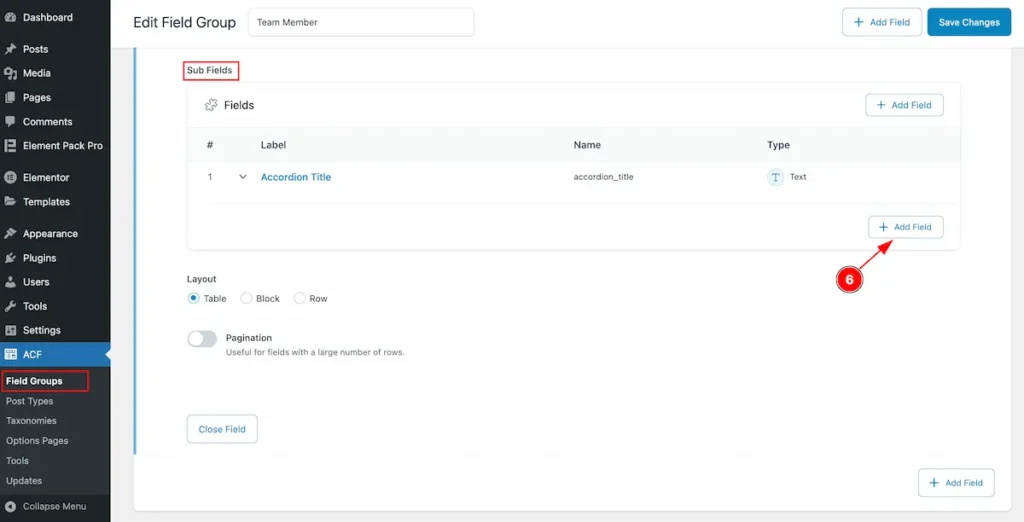Viewport: 1024px width, 522px height.
Task: Enable the Pagination toggle switch
Action: click(202, 339)
